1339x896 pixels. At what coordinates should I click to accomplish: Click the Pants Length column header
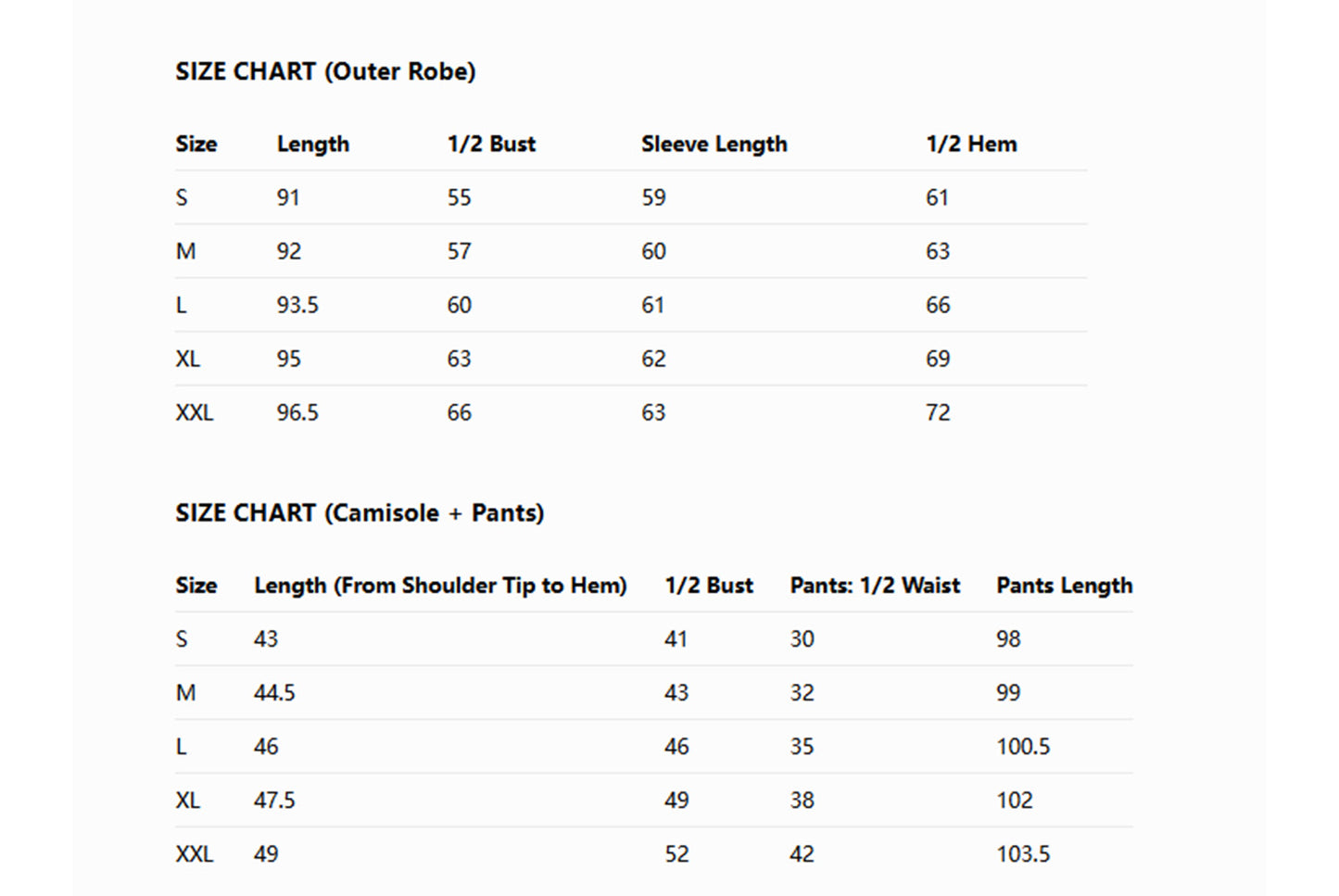(1064, 586)
